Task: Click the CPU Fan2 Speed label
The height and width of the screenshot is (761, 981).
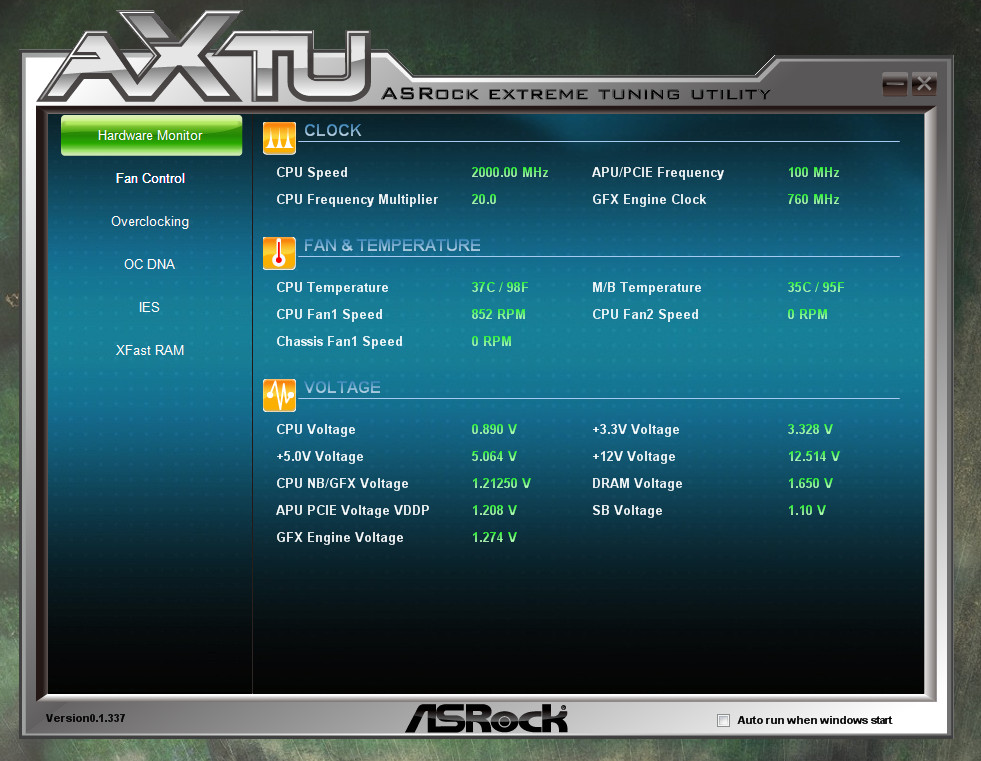Action: click(x=646, y=314)
